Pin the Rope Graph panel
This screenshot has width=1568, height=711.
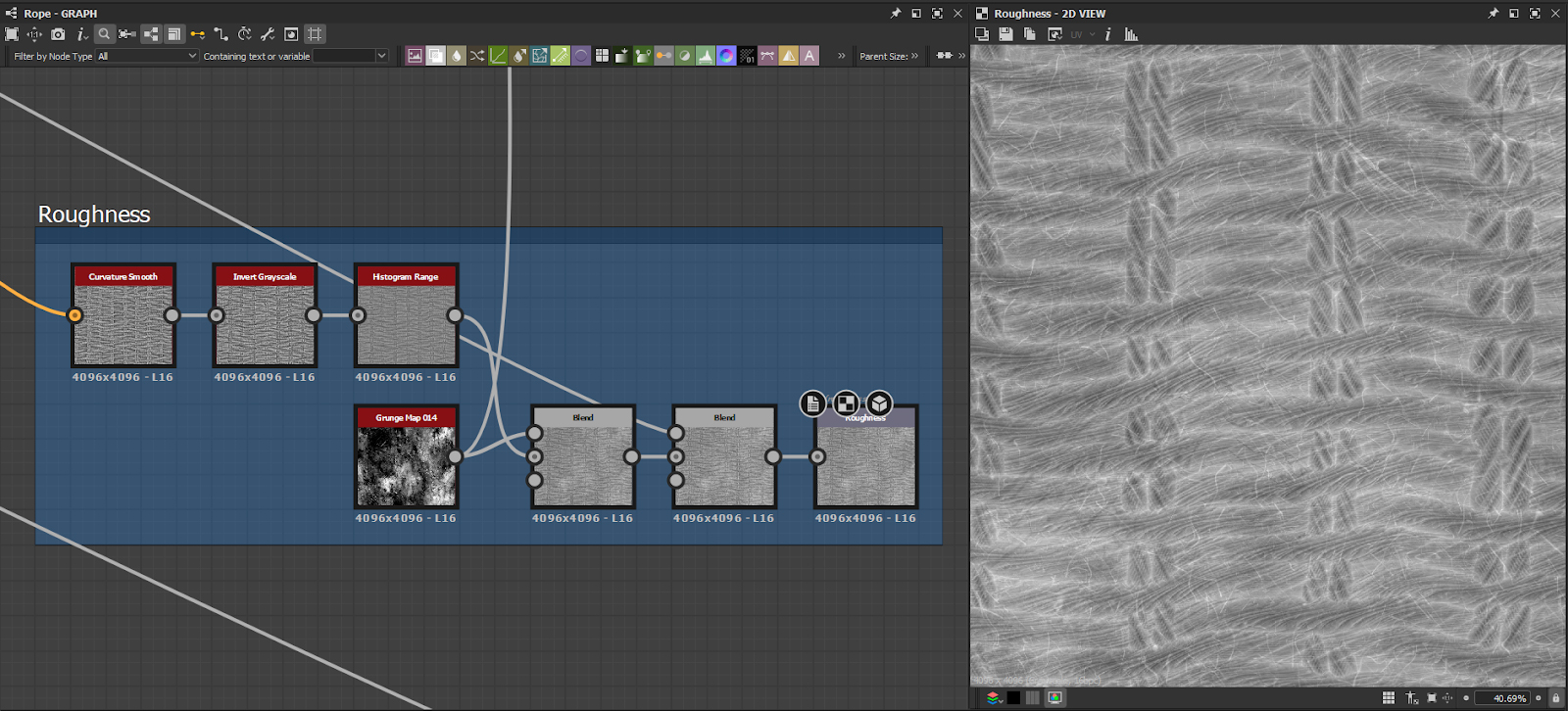[x=895, y=14]
